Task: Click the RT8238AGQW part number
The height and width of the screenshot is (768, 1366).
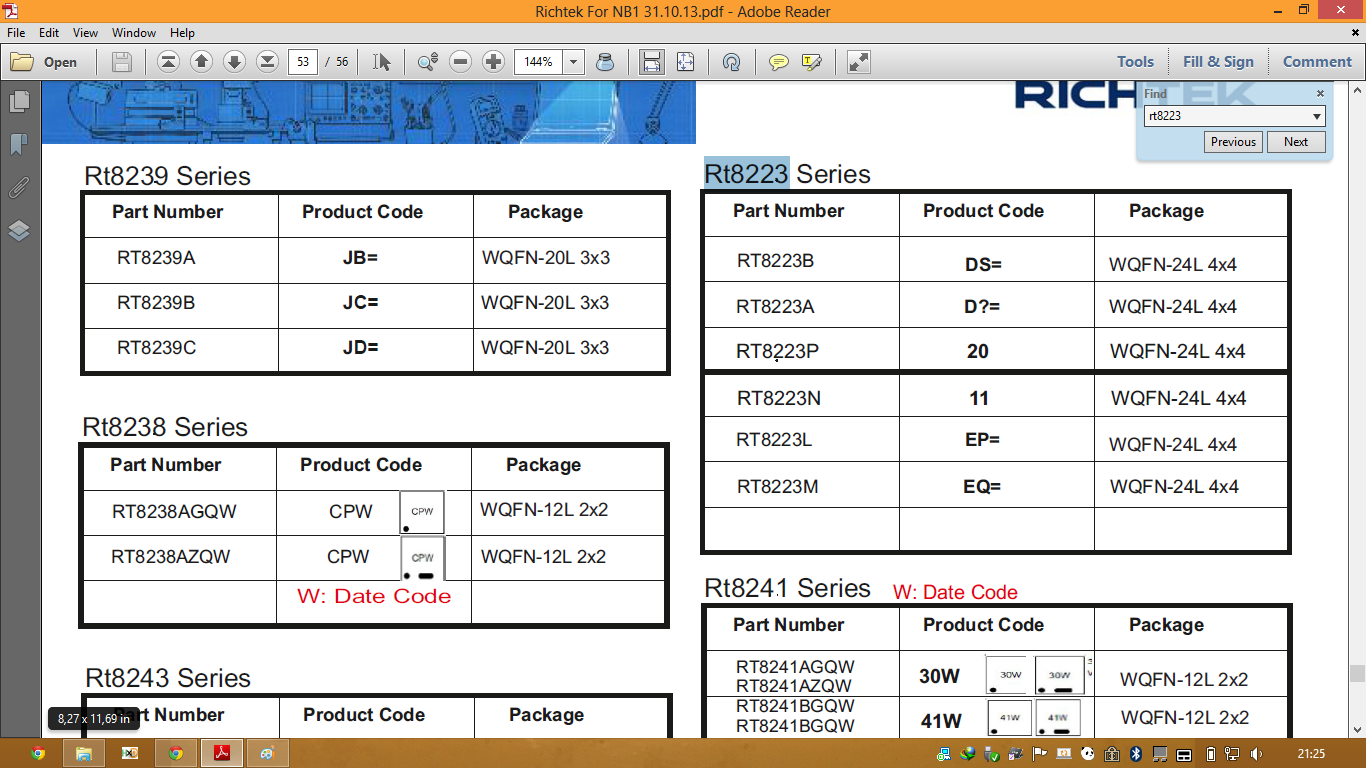Action: coord(175,512)
